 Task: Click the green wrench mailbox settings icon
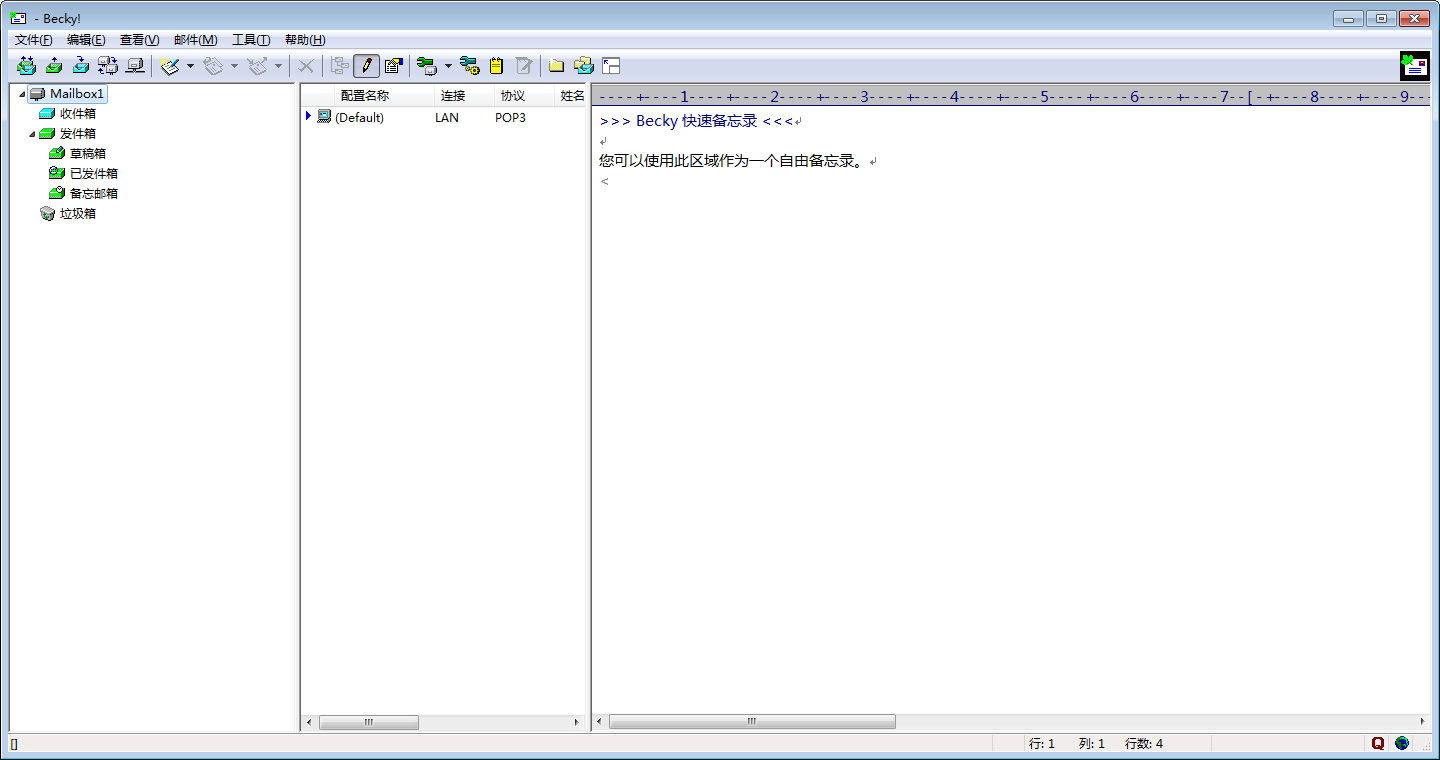point(427,66)
